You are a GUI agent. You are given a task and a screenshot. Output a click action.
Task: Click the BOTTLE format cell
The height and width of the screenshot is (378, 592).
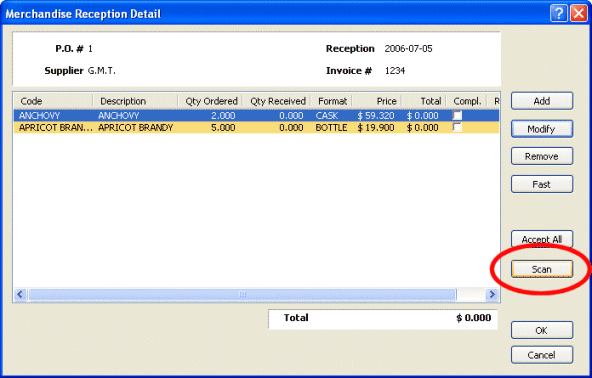tap(331, 128)
